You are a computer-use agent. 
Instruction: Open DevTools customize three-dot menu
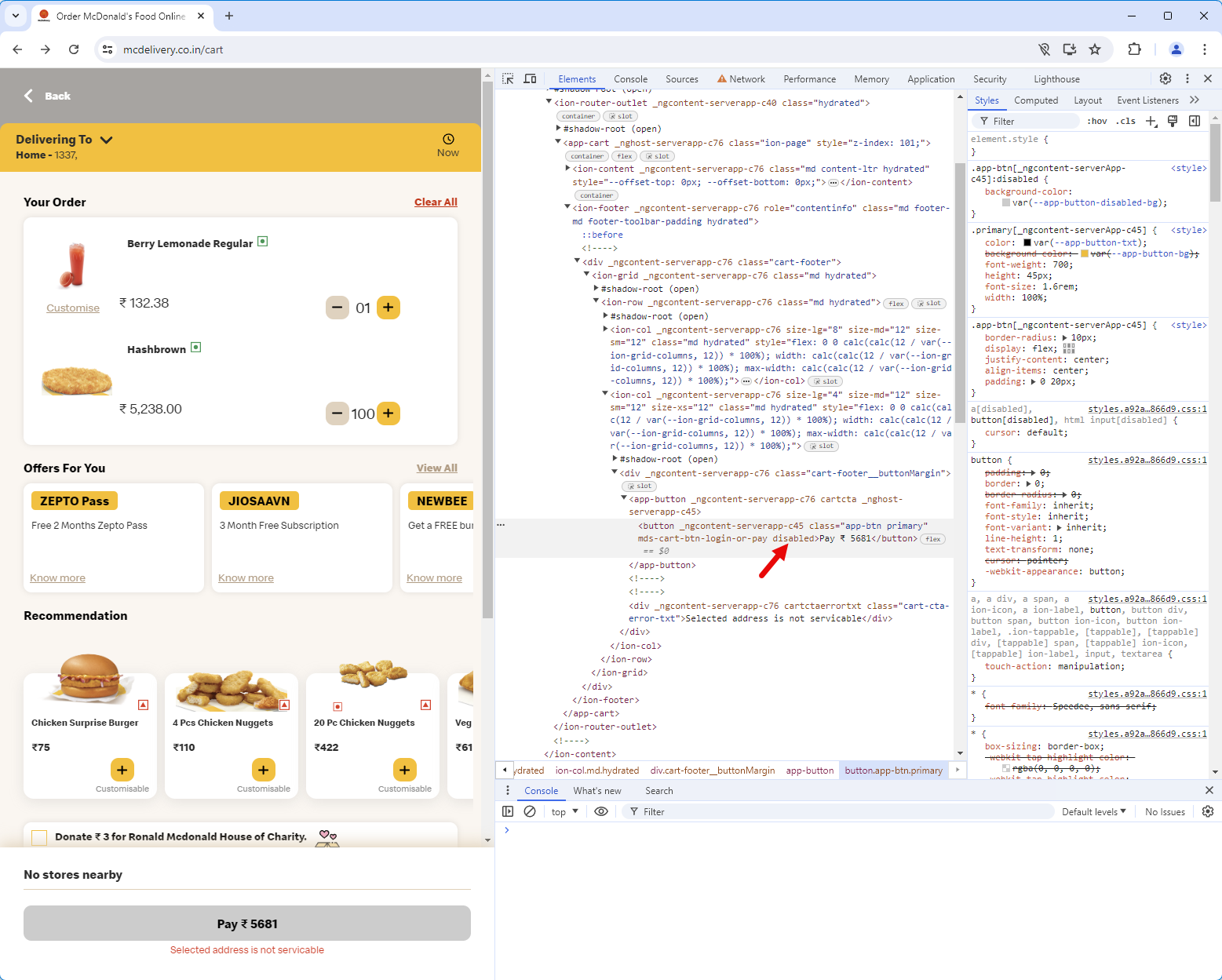(1187, 78)
